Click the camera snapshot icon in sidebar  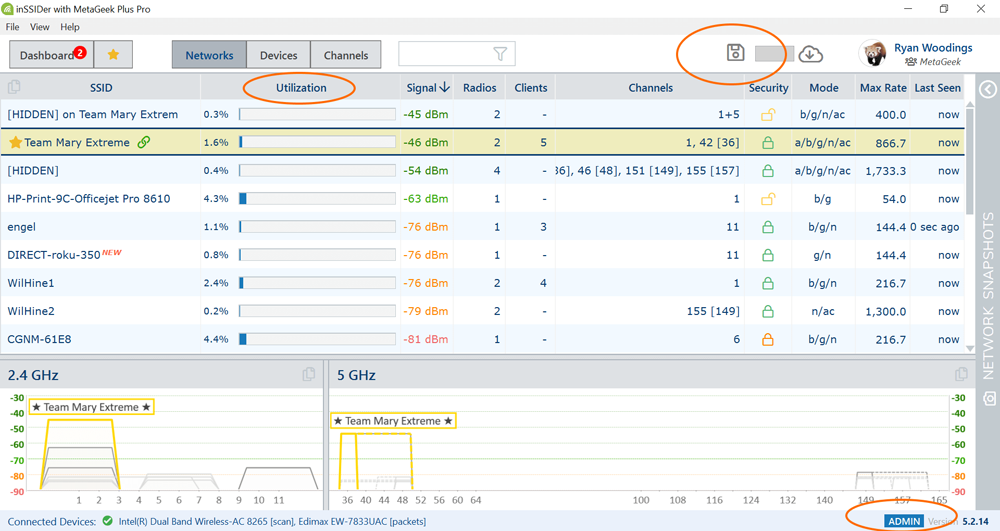point(989,399)
